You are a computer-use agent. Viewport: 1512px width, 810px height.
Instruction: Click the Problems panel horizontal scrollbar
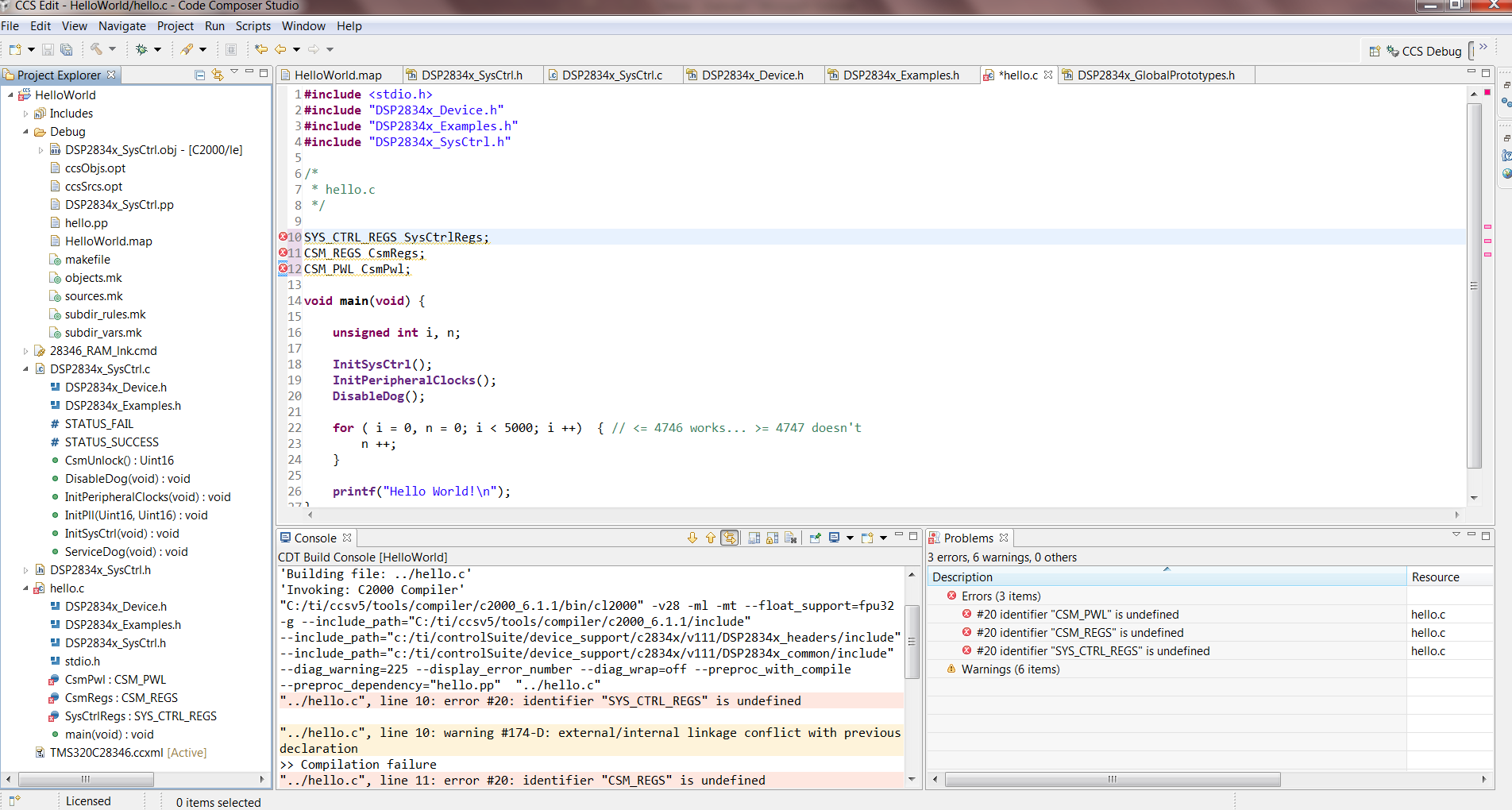point(1112,780)
